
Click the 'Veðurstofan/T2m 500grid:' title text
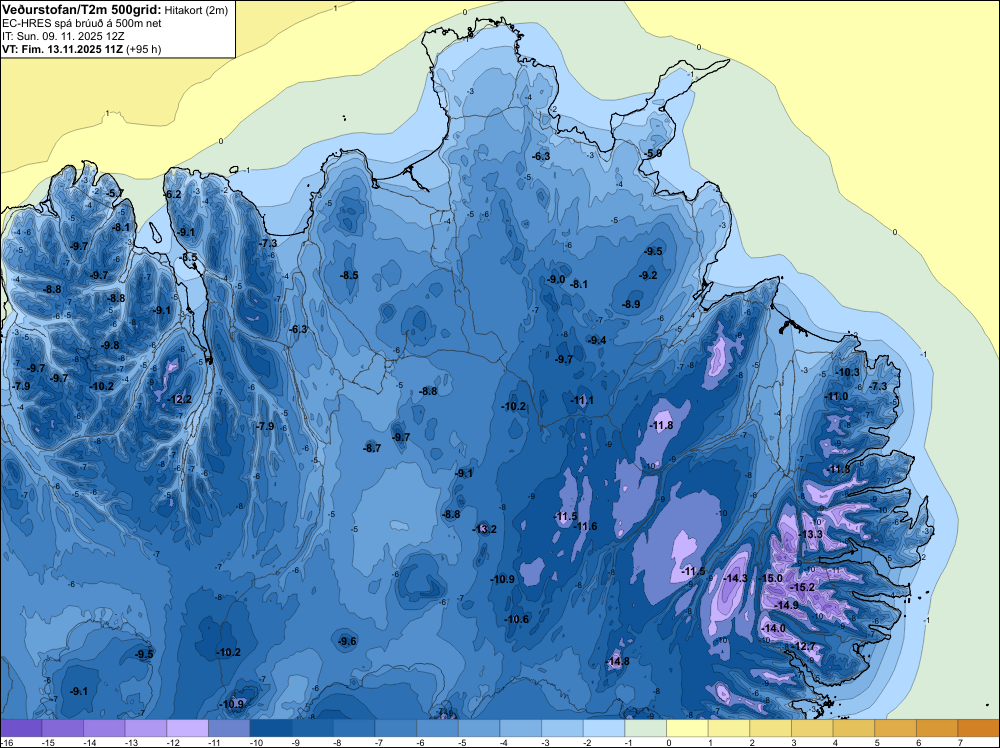[x=82, y=10]
